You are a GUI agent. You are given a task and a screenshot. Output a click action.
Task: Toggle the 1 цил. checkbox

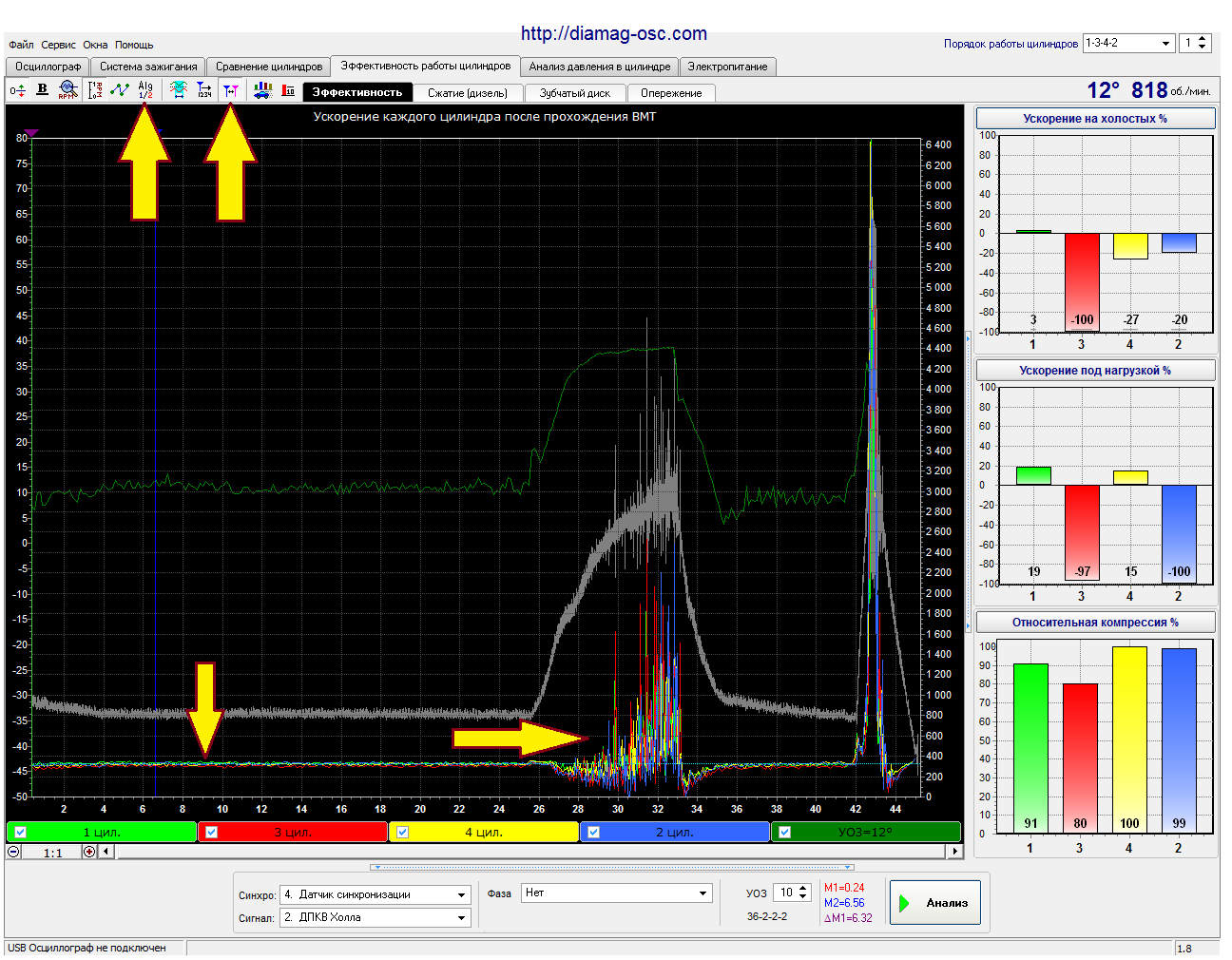click(x=21, y=833)
